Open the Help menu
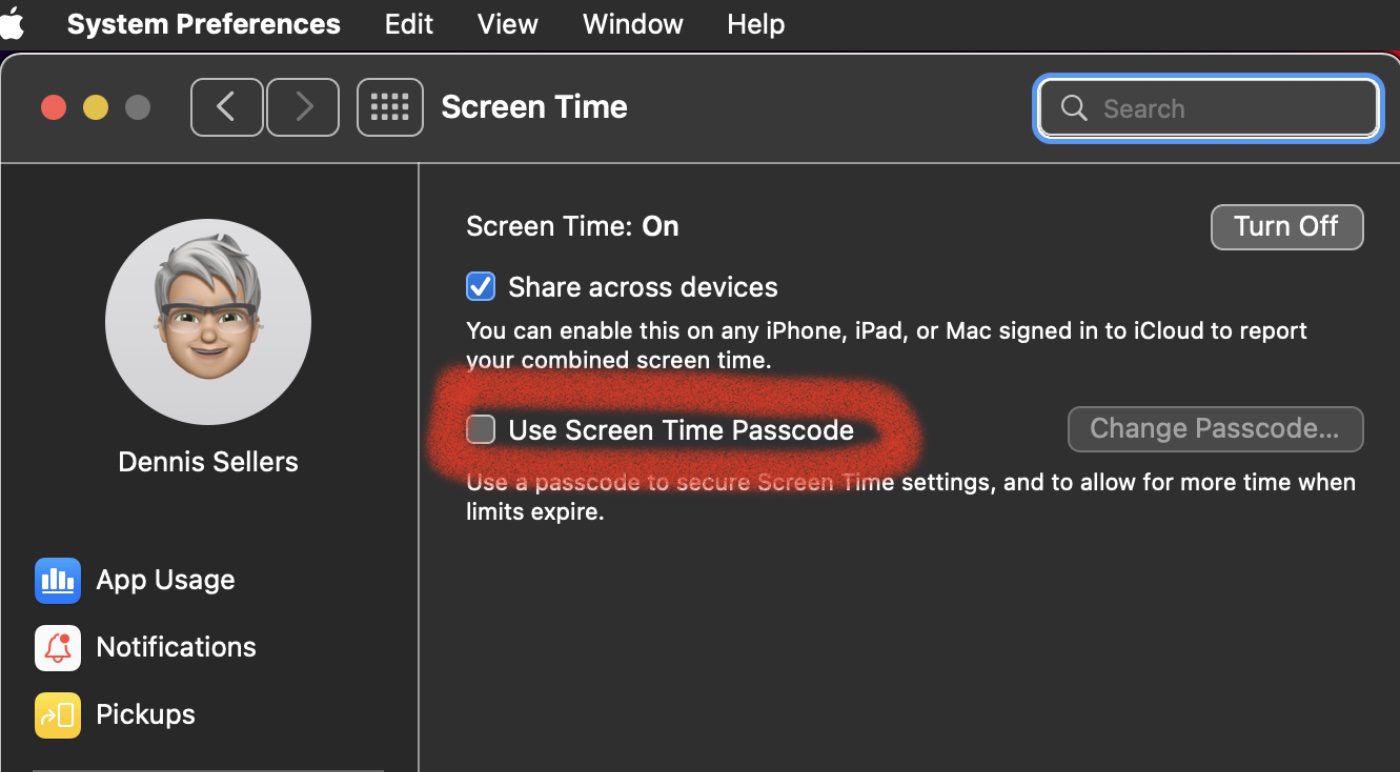The image size is (1400, 772). [756, 24]
